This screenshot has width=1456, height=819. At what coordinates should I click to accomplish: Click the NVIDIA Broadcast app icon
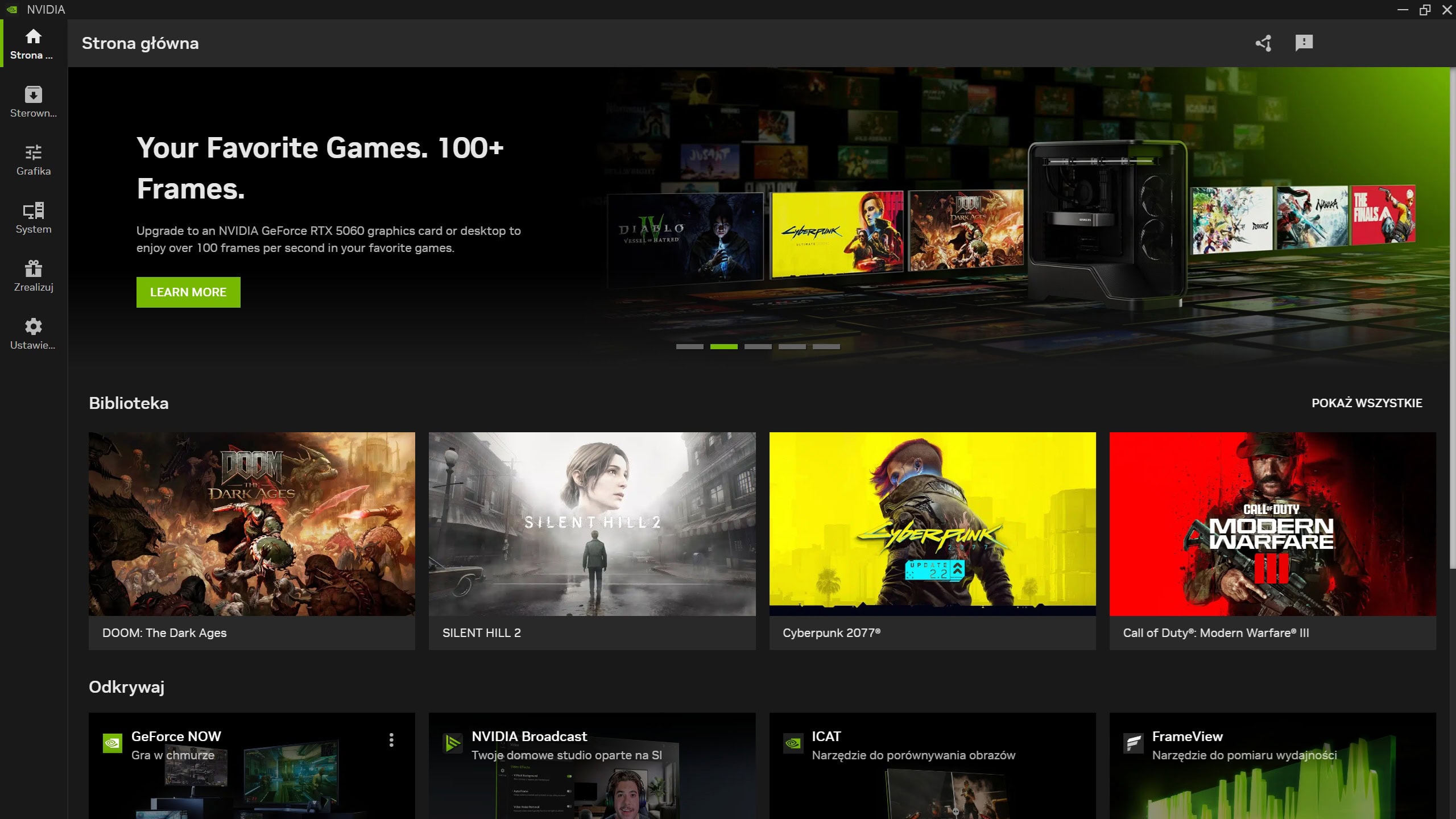453,743
